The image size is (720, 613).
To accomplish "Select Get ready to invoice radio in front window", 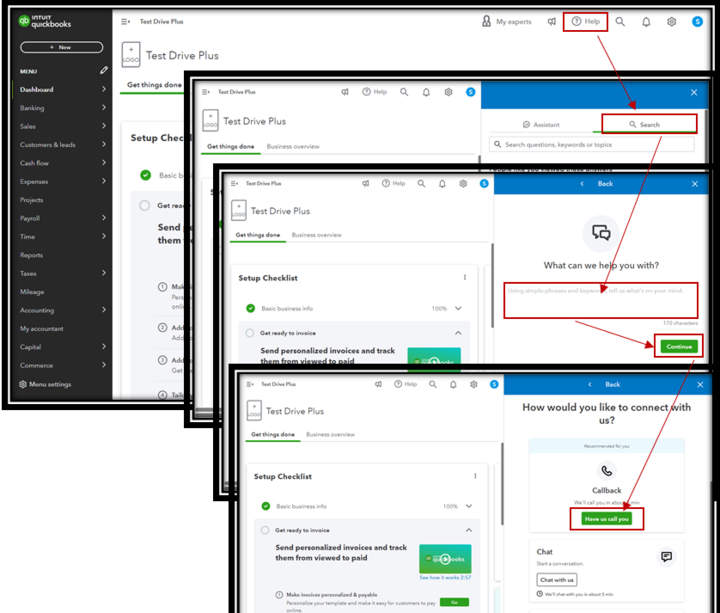I will [265, 530].
